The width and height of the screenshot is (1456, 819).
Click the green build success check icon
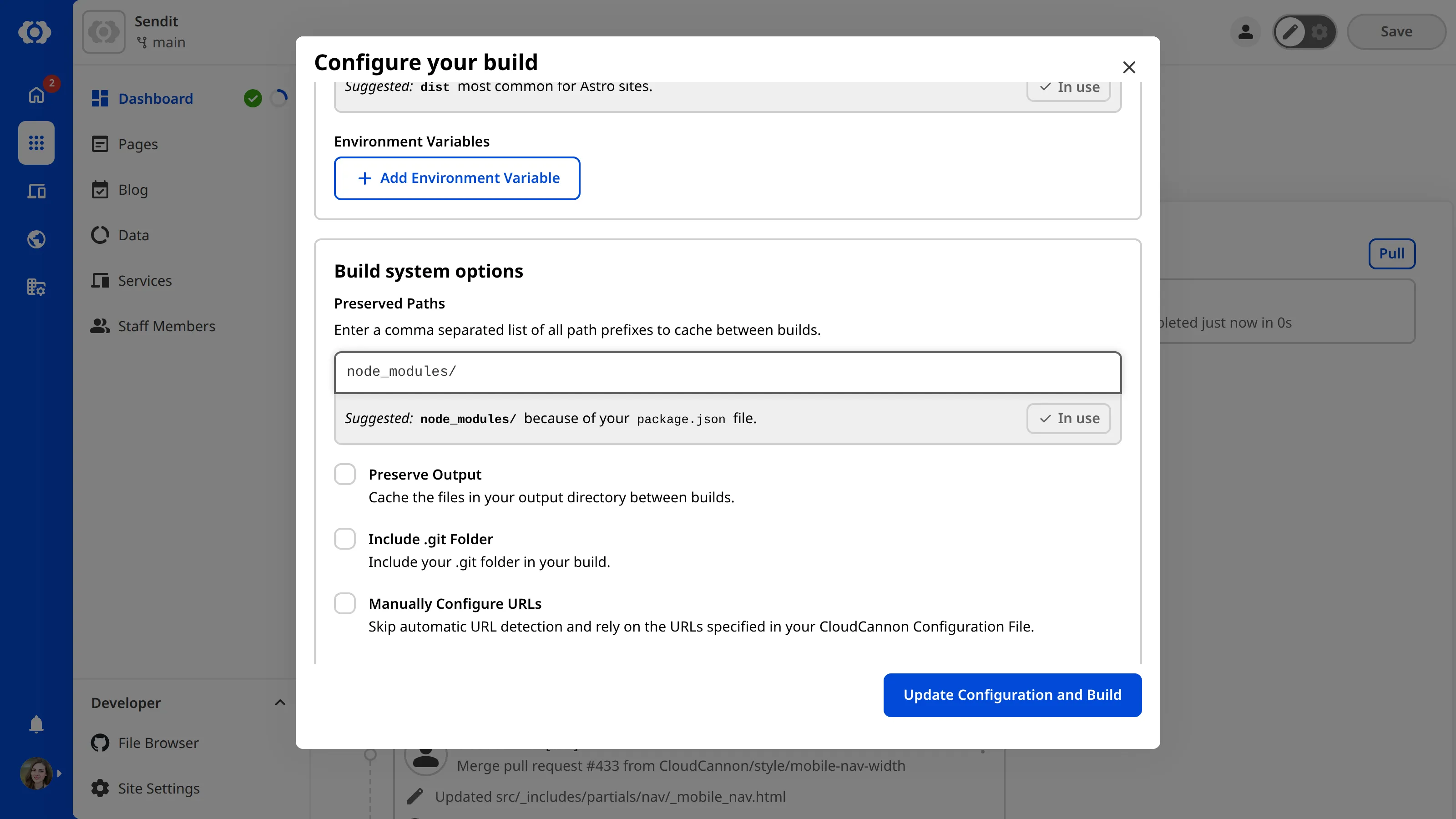click(x=253, y=98)
